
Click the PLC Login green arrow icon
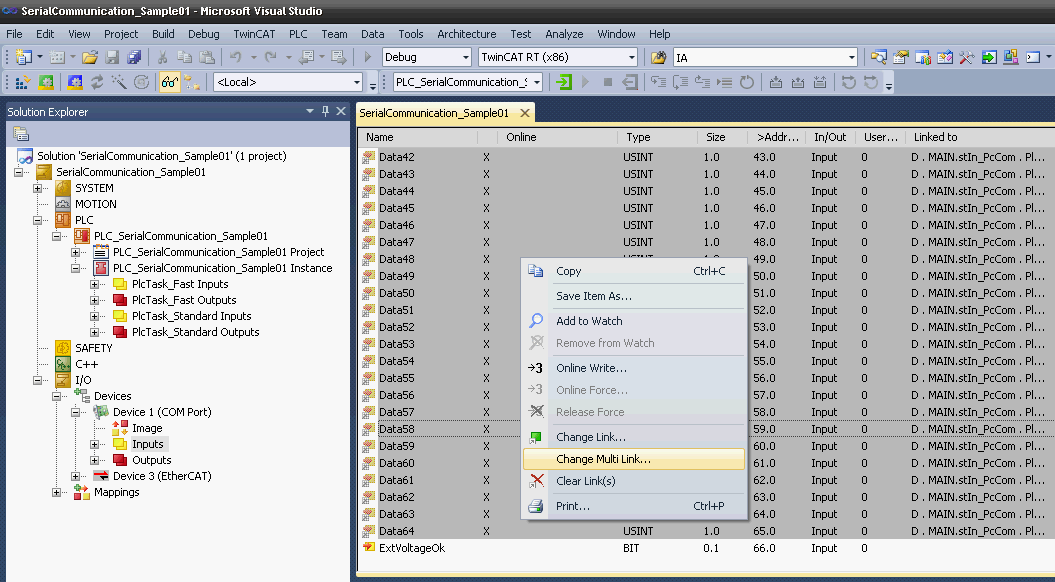pyautogui.click(x=564, y=82)
